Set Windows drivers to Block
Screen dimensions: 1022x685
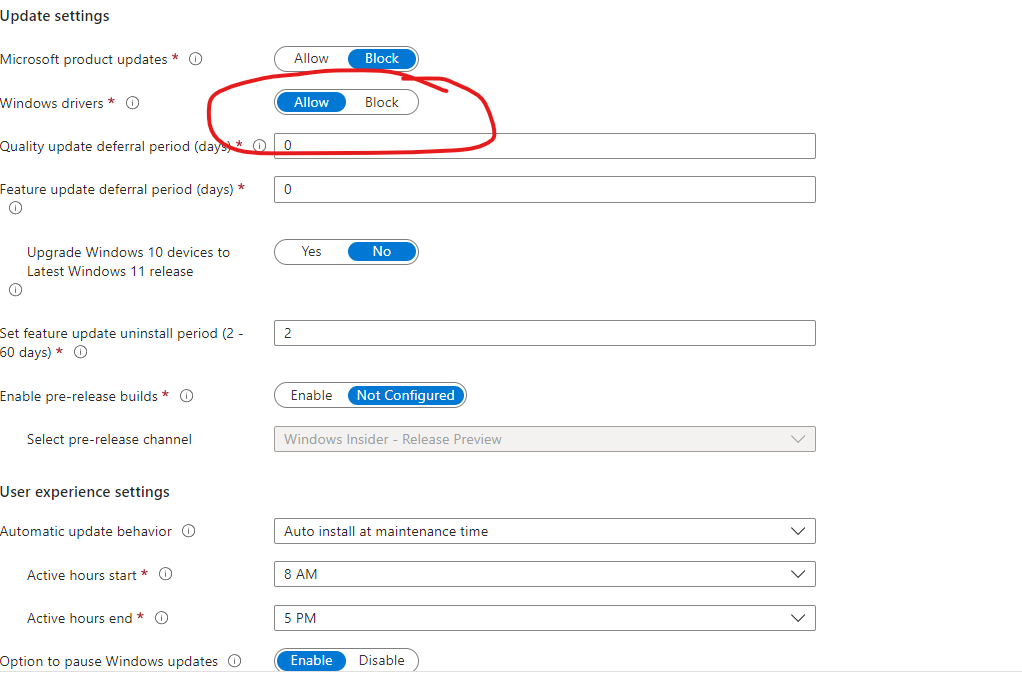[381, 102]
